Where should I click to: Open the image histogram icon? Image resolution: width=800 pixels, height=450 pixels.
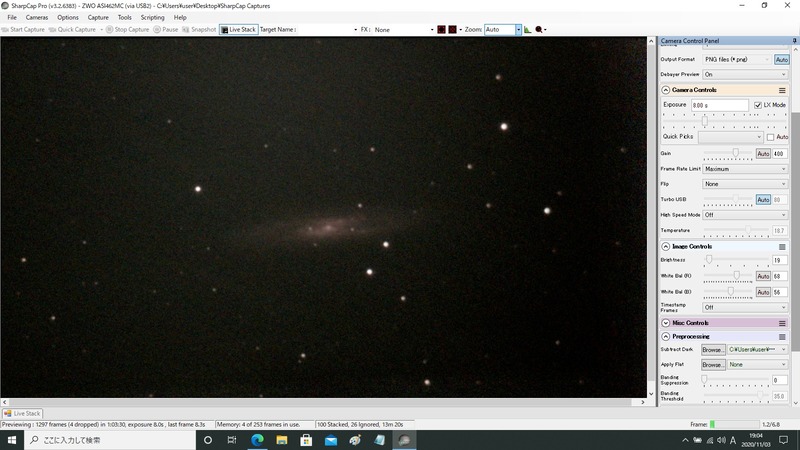527,30
